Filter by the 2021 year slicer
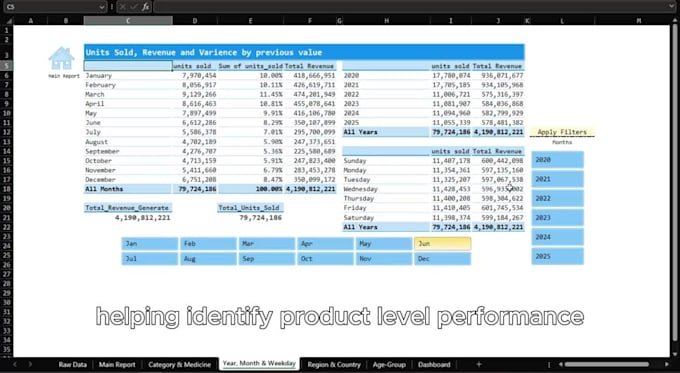 [x=558, y=179]
